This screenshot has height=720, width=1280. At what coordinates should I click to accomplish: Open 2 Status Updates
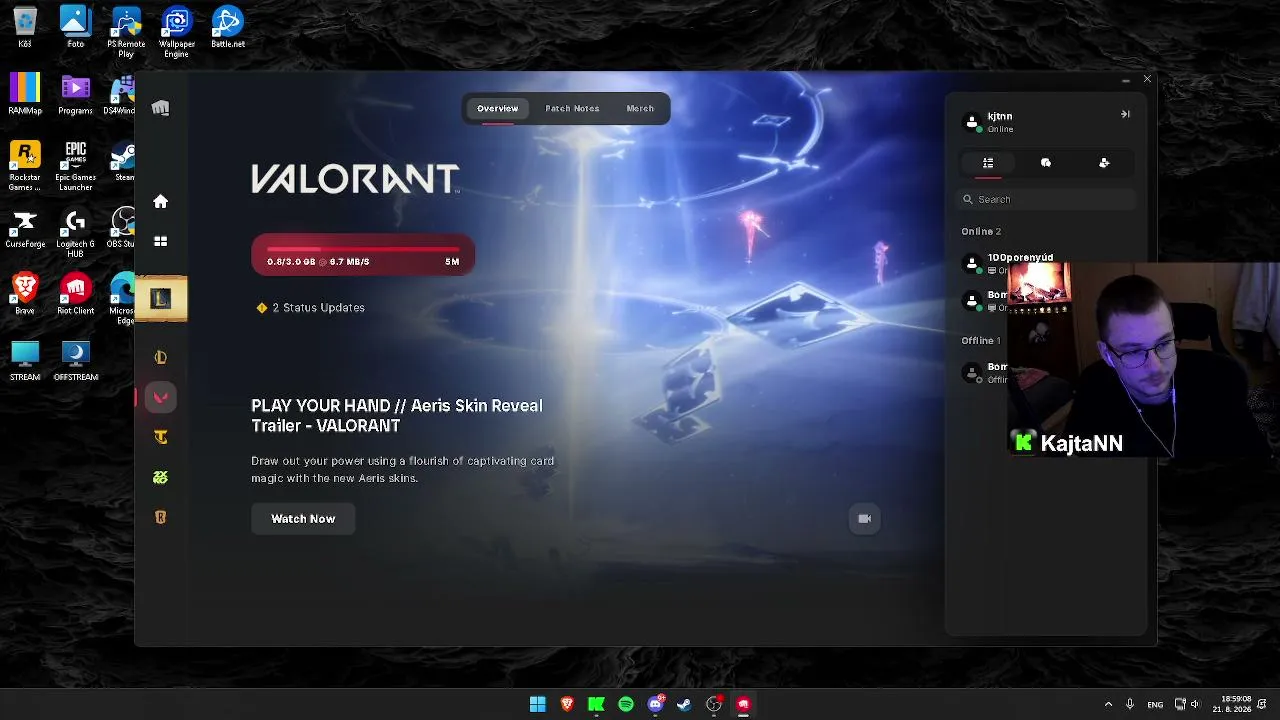310,308
